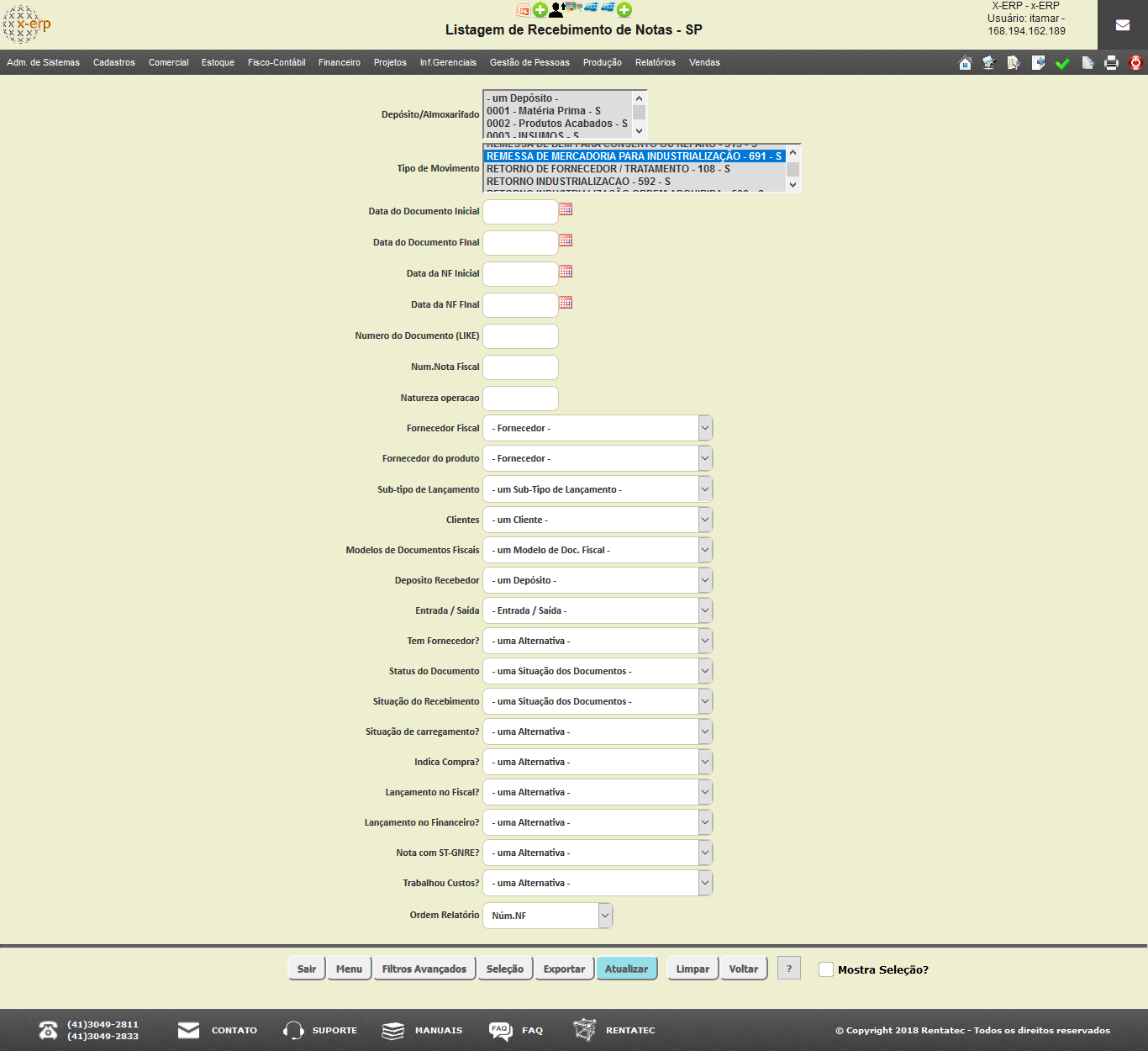Screen dimensions: 1148x1051
Task: Click down arrow of Depósito list scrollbar
Action: click(x=639, y=130)
